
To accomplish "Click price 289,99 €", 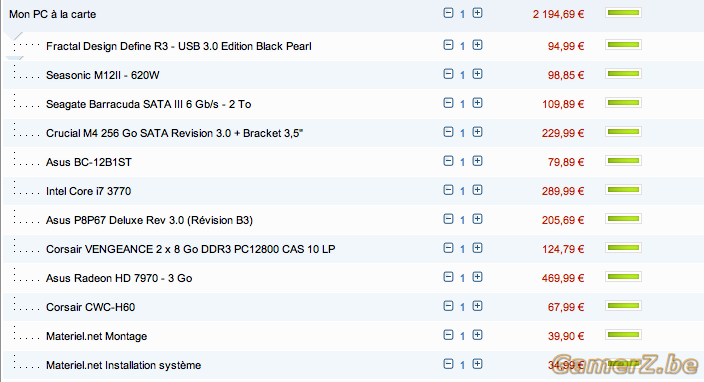I will click(x=563, y=191).
